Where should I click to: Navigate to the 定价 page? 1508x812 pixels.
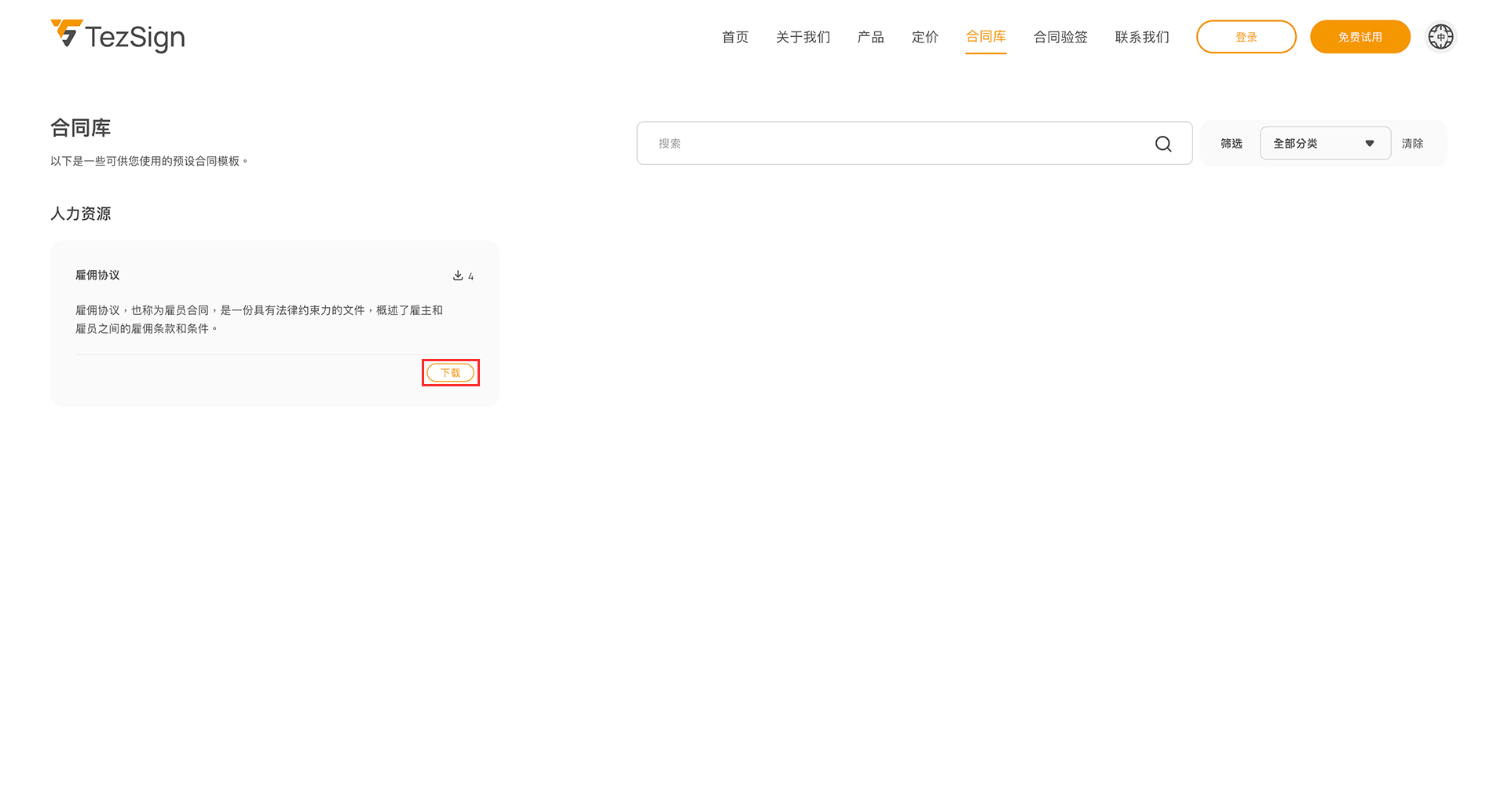point(924,37)
